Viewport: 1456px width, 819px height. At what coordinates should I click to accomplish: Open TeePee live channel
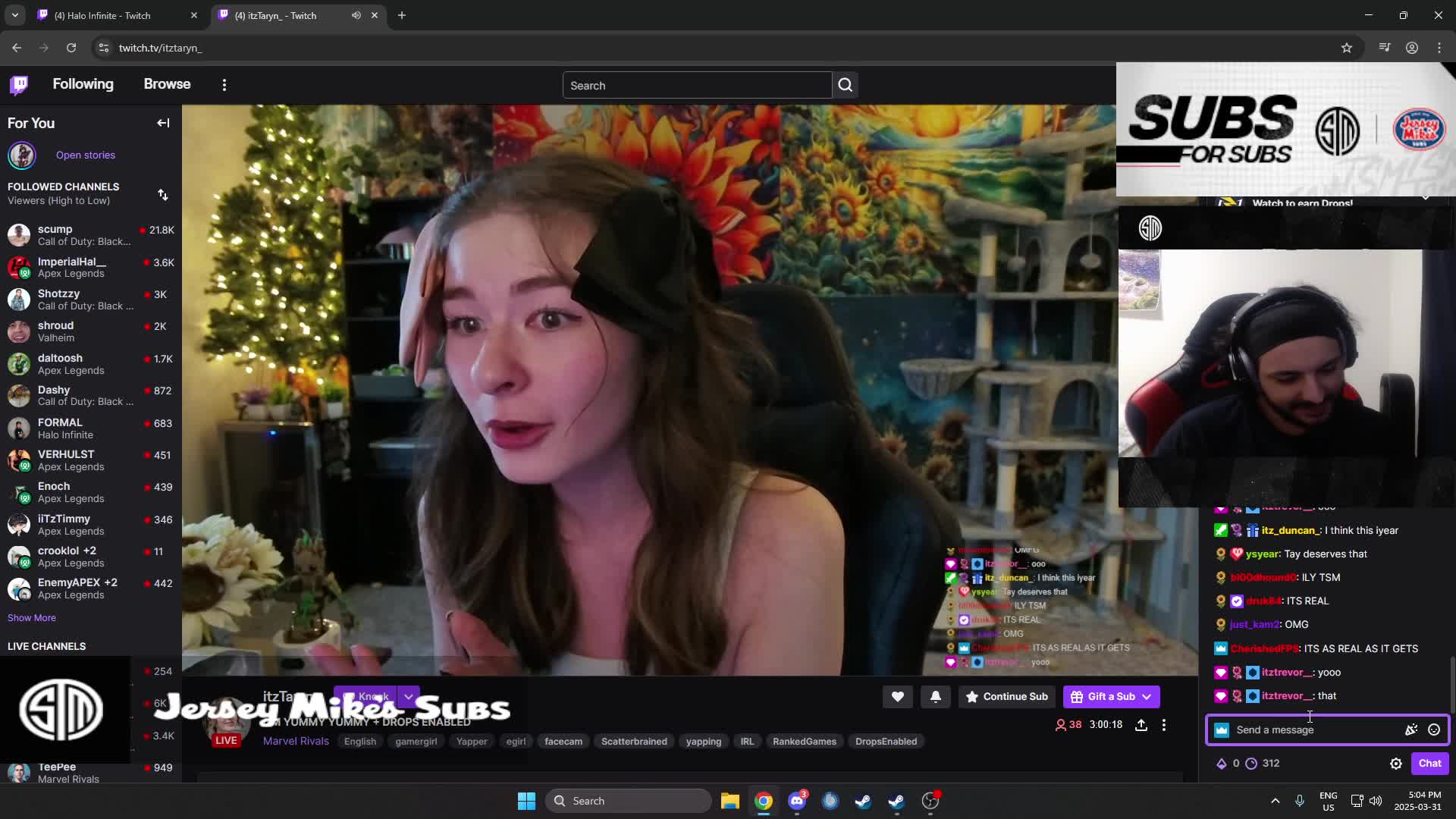point(91,772)
